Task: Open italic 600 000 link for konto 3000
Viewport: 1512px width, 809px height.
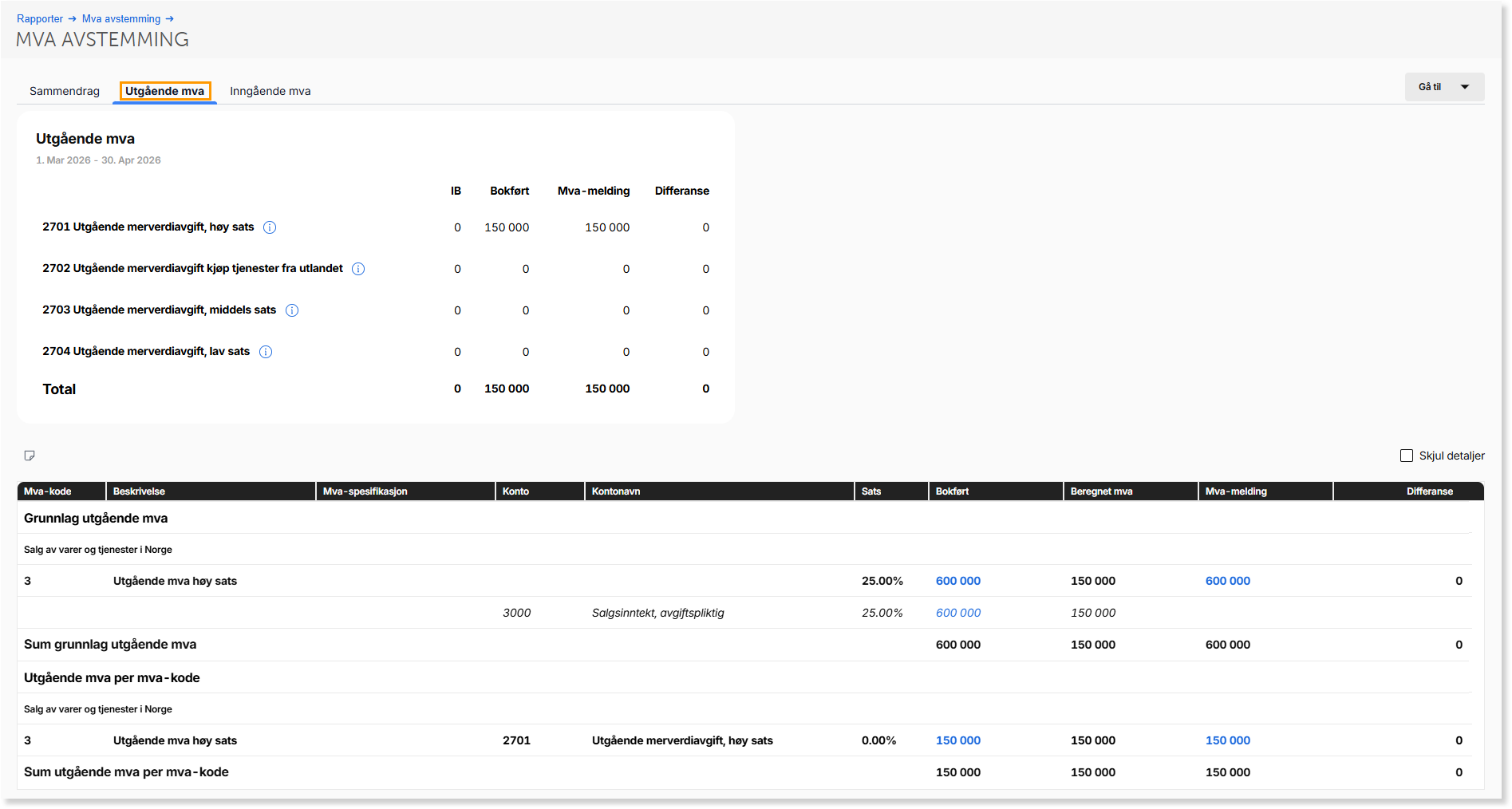Action: [958, 613]
